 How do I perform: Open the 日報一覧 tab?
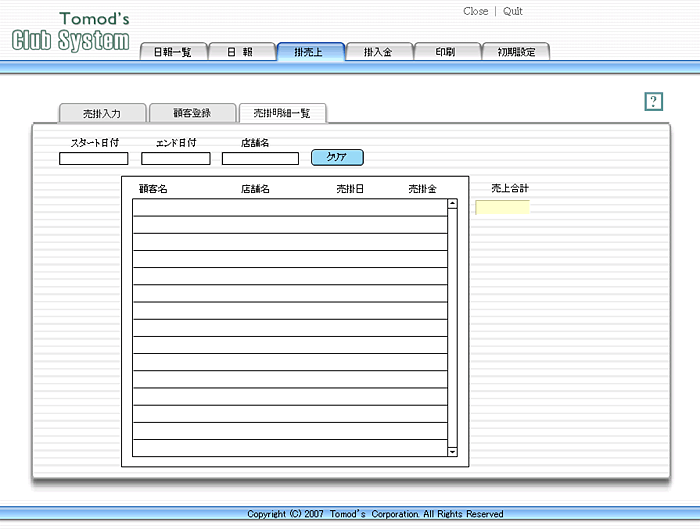pyautogui.click(x=172, y=52)
